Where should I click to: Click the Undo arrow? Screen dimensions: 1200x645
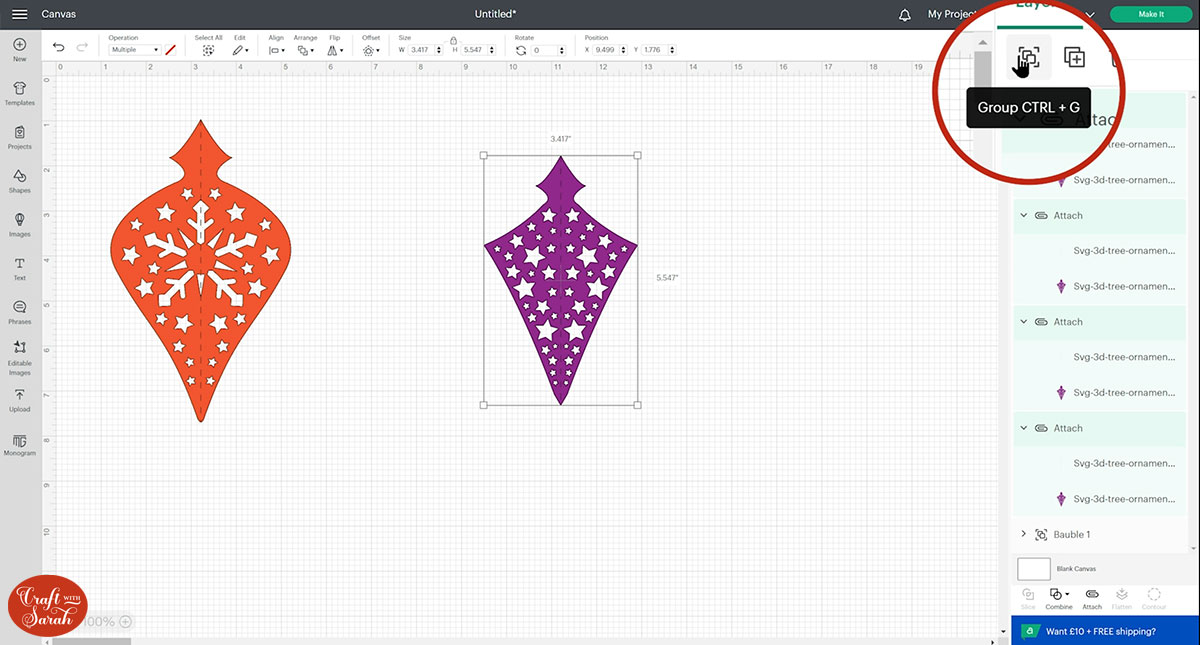[59, 48]
